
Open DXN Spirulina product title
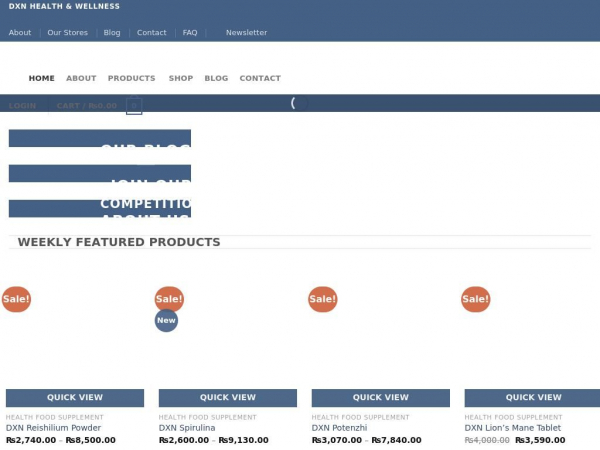click(x=187, y=428)
